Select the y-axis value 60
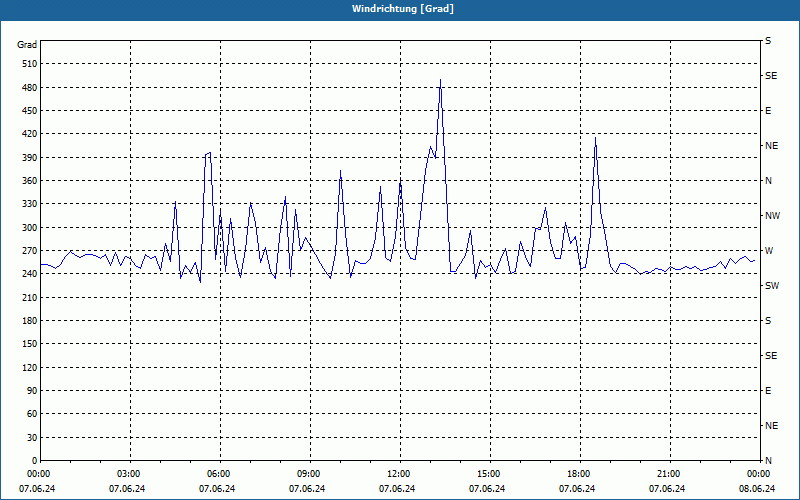Image resolution: width=800 pixels, height=500 pixels. [x=32, y=414]
